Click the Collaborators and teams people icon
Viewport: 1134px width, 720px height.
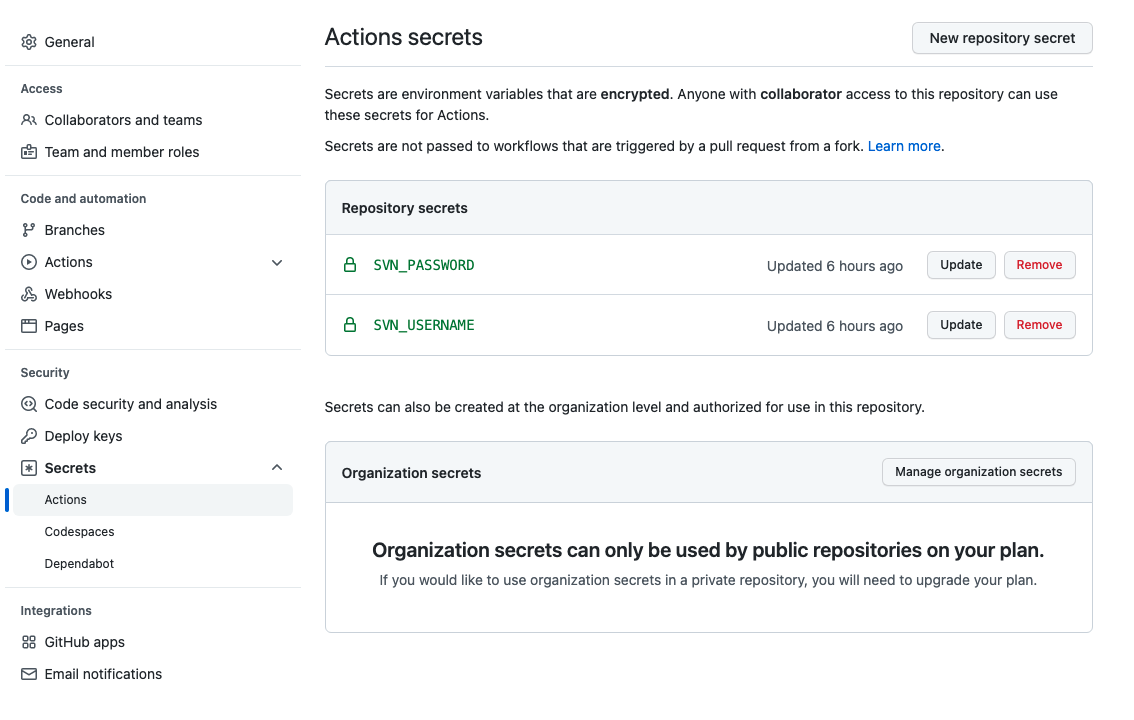(29, 120)
